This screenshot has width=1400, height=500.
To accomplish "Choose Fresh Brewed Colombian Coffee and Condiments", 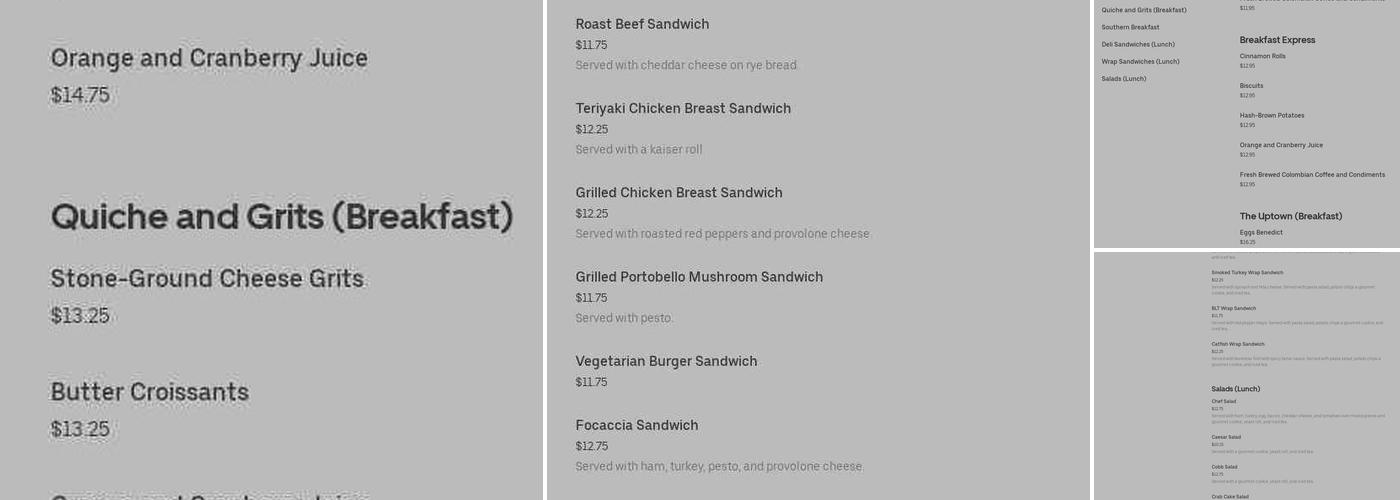I will (1312, 174).
